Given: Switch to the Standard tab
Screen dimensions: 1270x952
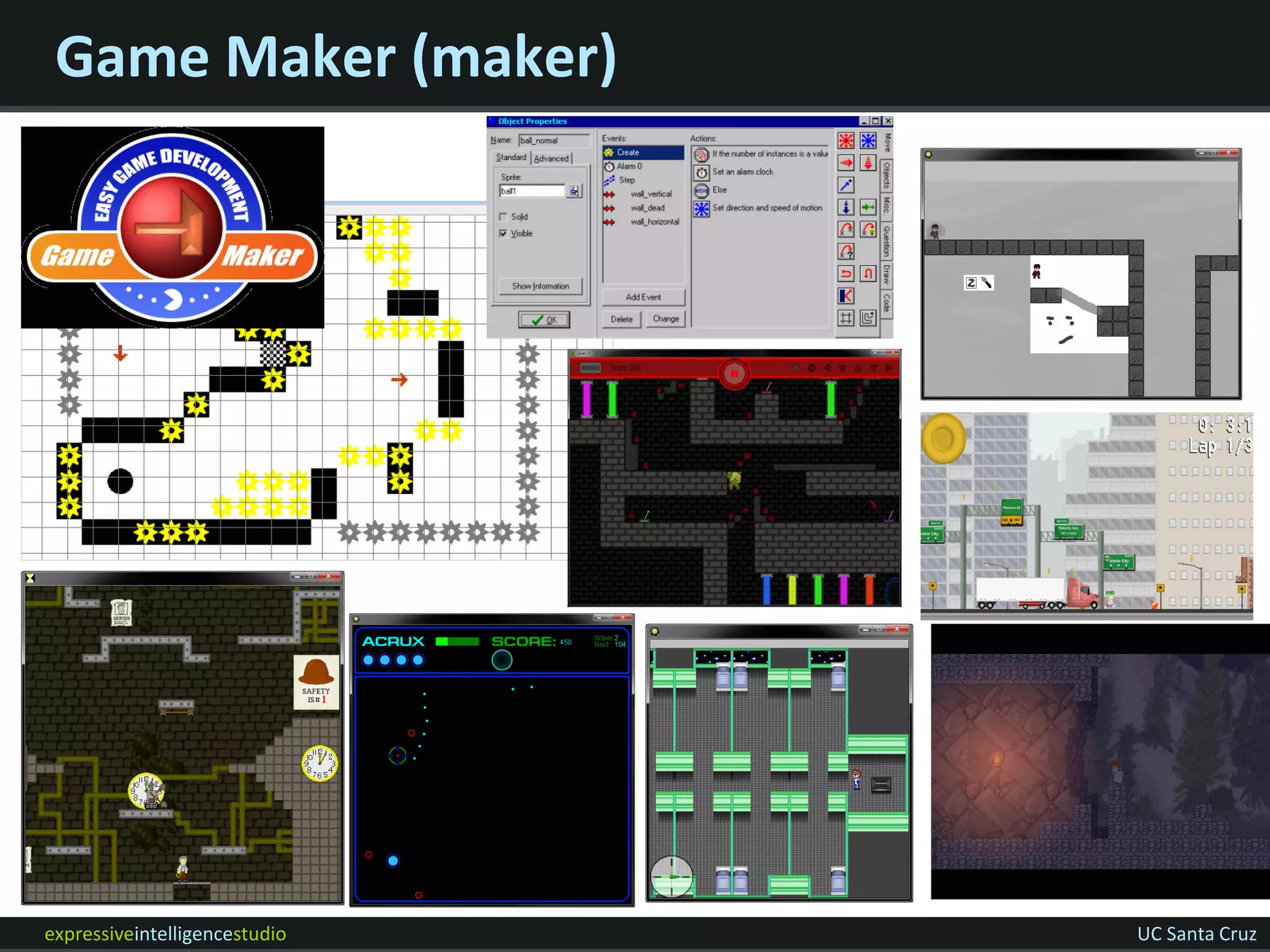Looking at the screenshot, I should coord(511,158).
